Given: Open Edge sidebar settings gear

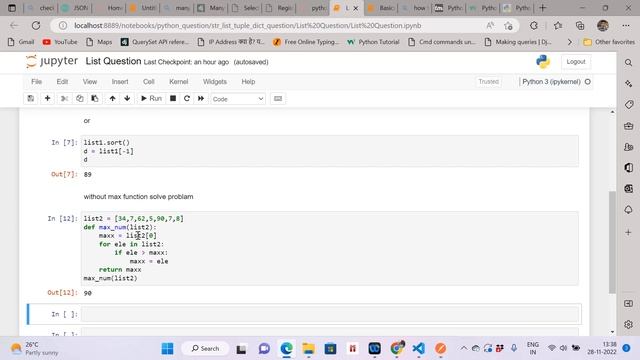Looking at the screenshot, I should (629, 324).
